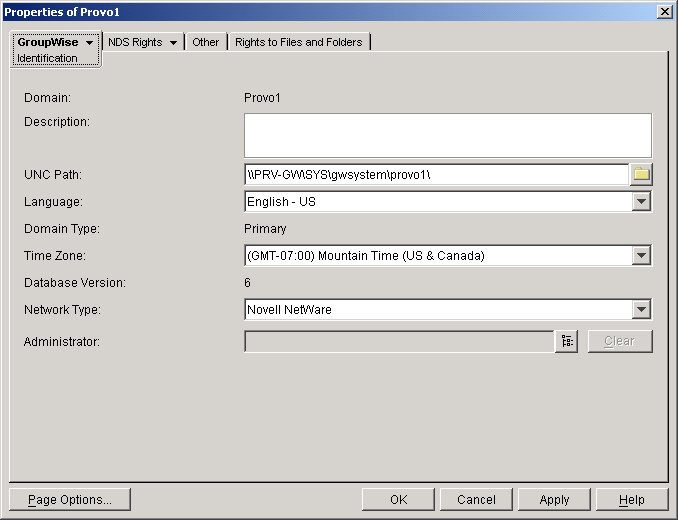
Task: Switch to the Other tab
Action: pyautogui.click(x=206, y=42)
